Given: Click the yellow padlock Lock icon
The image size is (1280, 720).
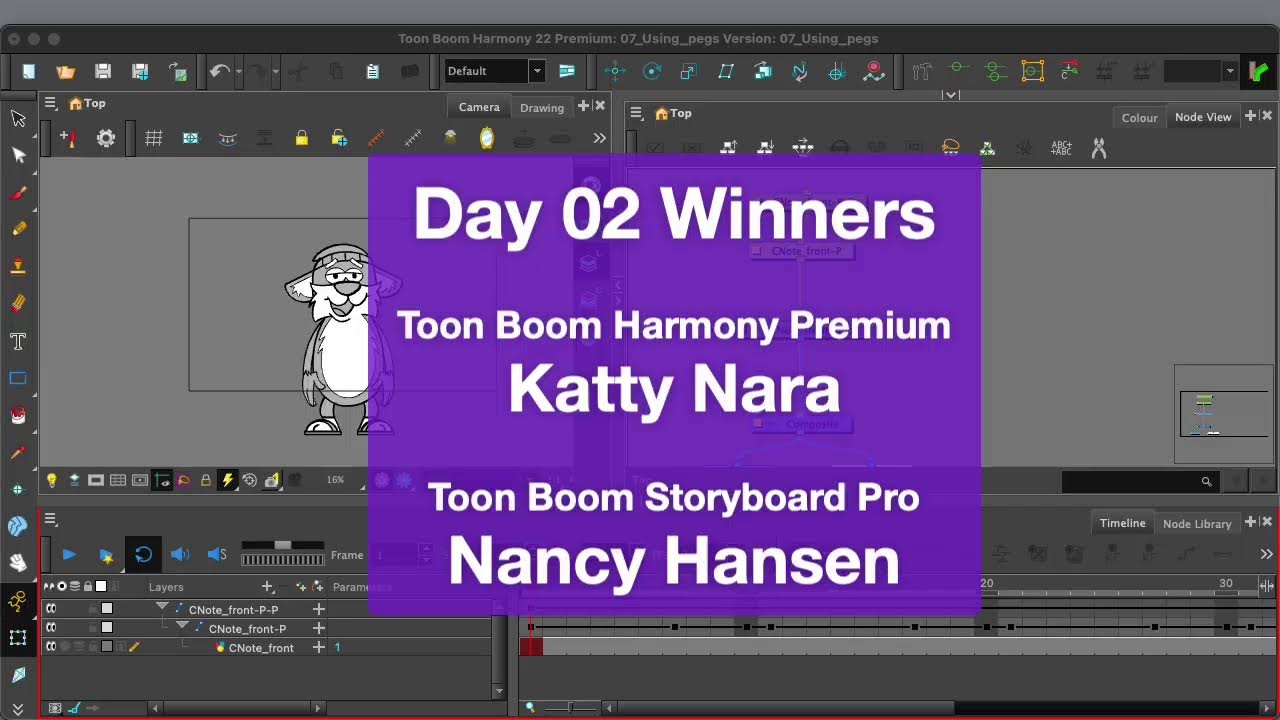Looking at the screenshot, I should [x=301, y=138].
